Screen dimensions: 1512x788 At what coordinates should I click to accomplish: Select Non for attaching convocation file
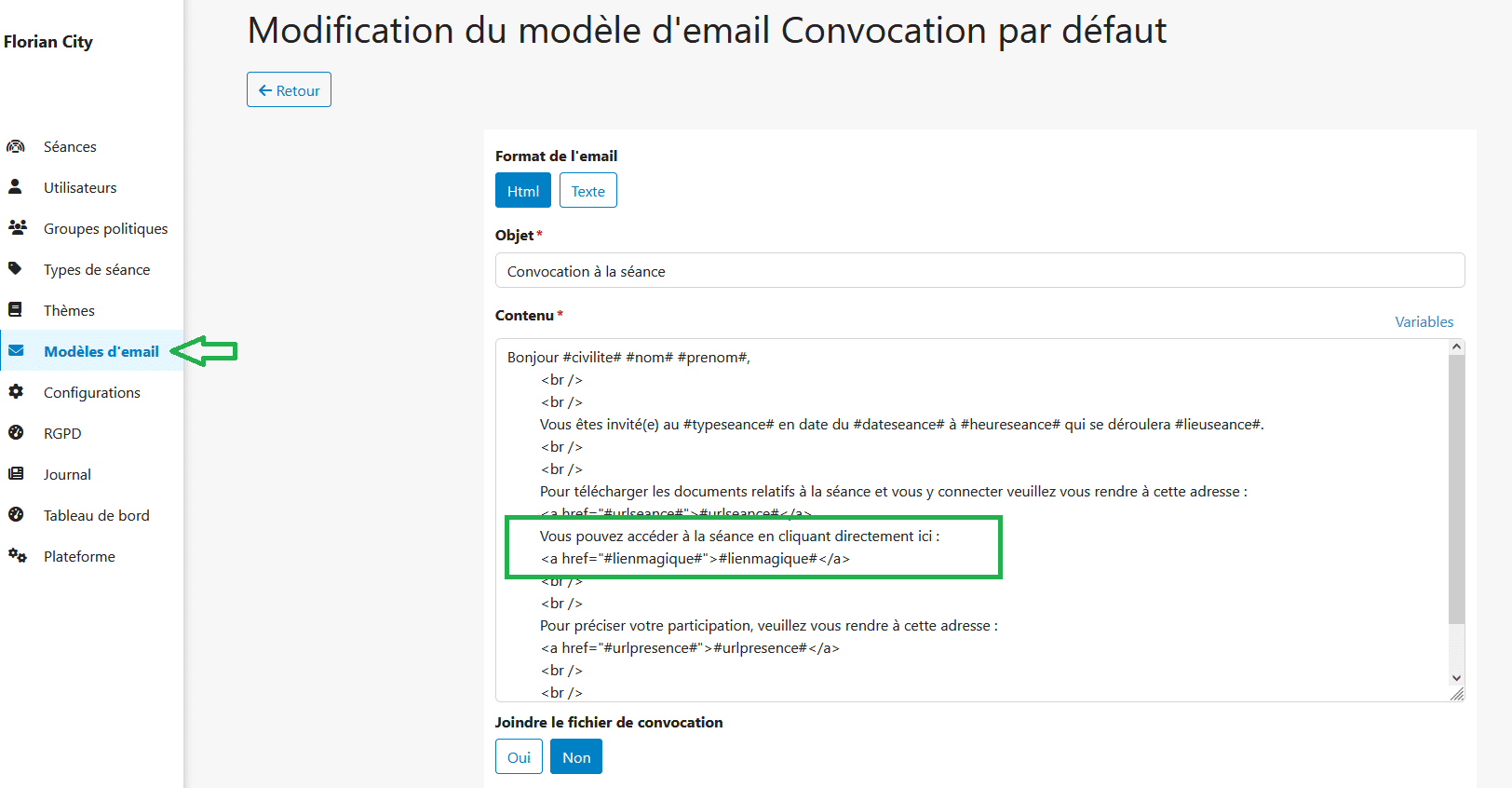pyautogui.click(x=576, y=756)
